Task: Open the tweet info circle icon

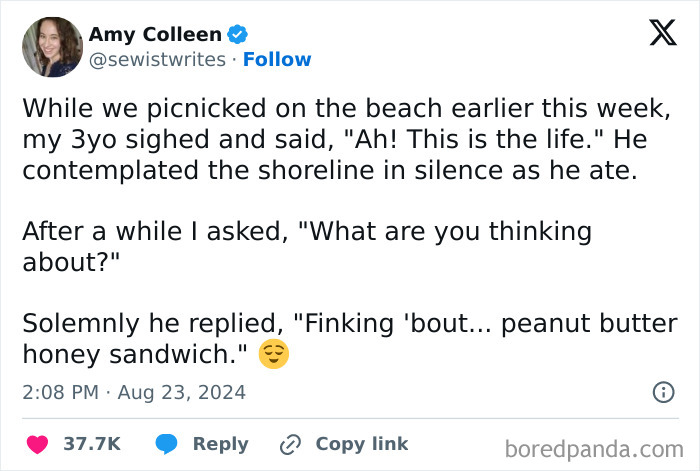Action: 662,393
